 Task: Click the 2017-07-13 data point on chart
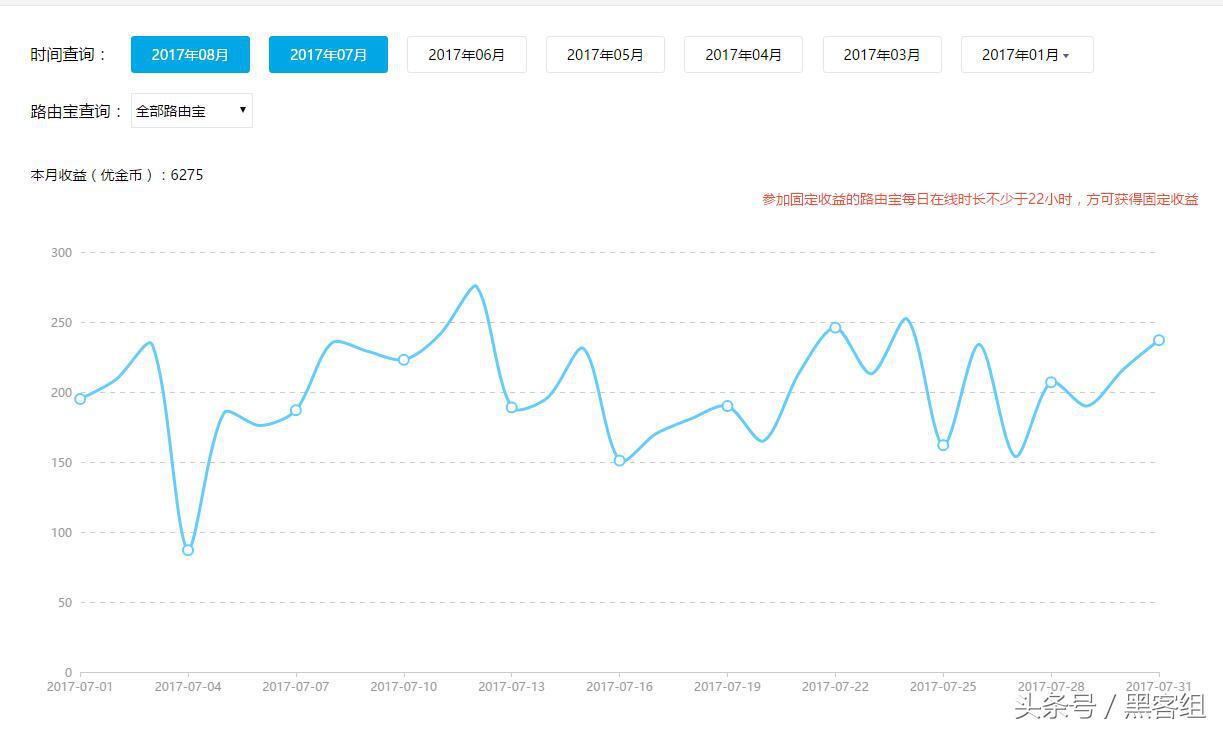coord(511,407)
